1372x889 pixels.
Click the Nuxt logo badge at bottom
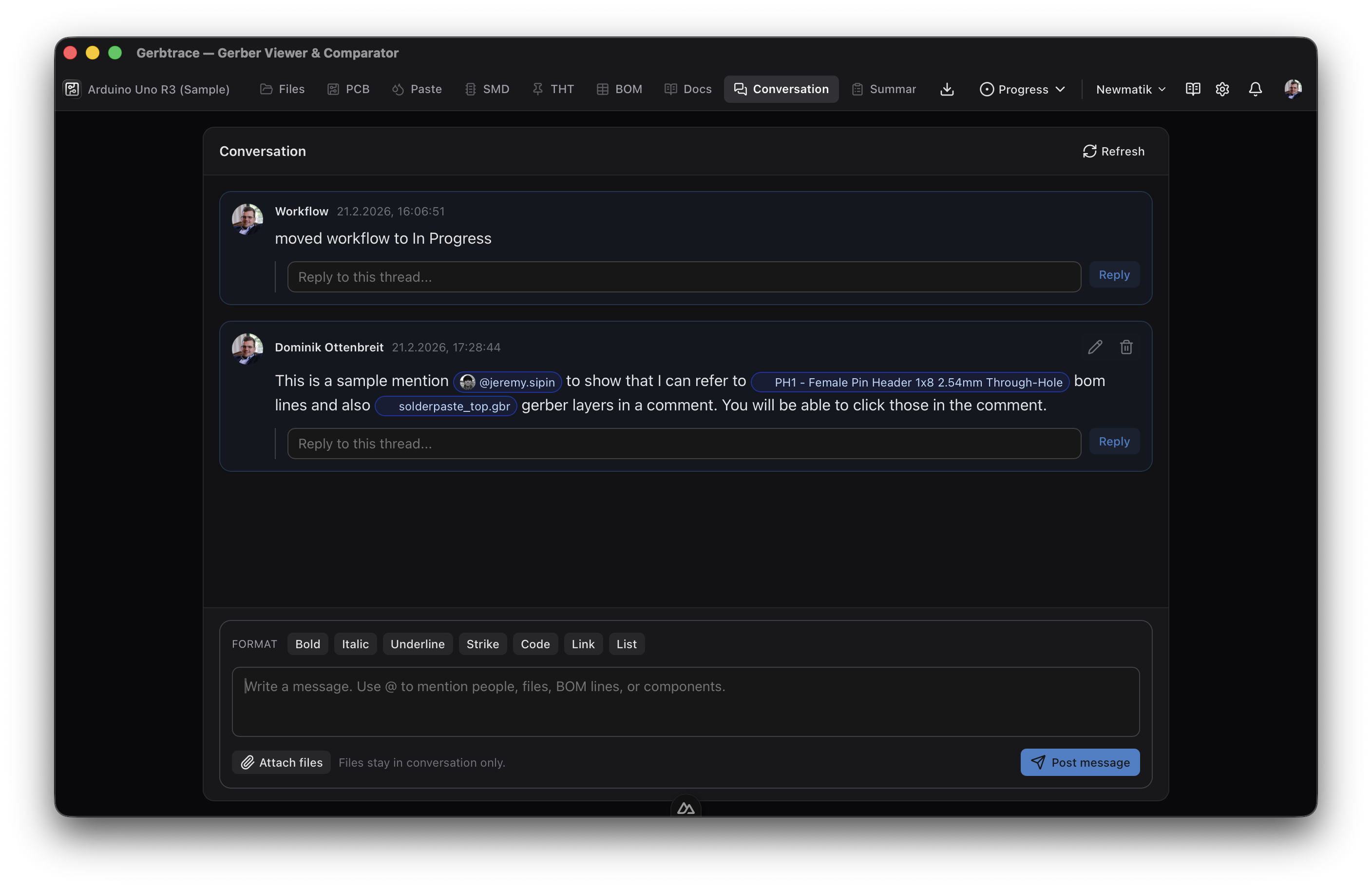[686, 808]
